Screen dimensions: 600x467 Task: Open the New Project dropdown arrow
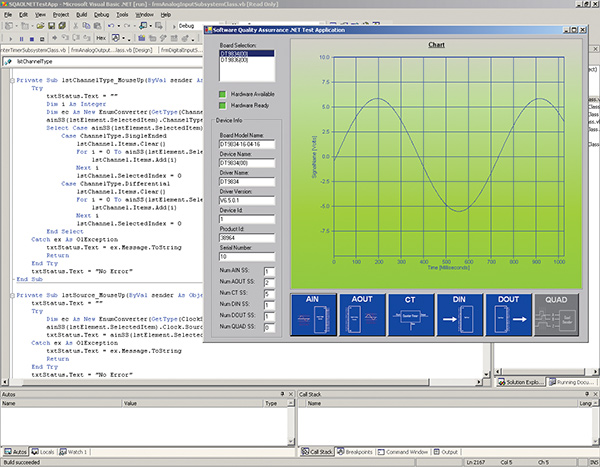click(x=16, y=26)
